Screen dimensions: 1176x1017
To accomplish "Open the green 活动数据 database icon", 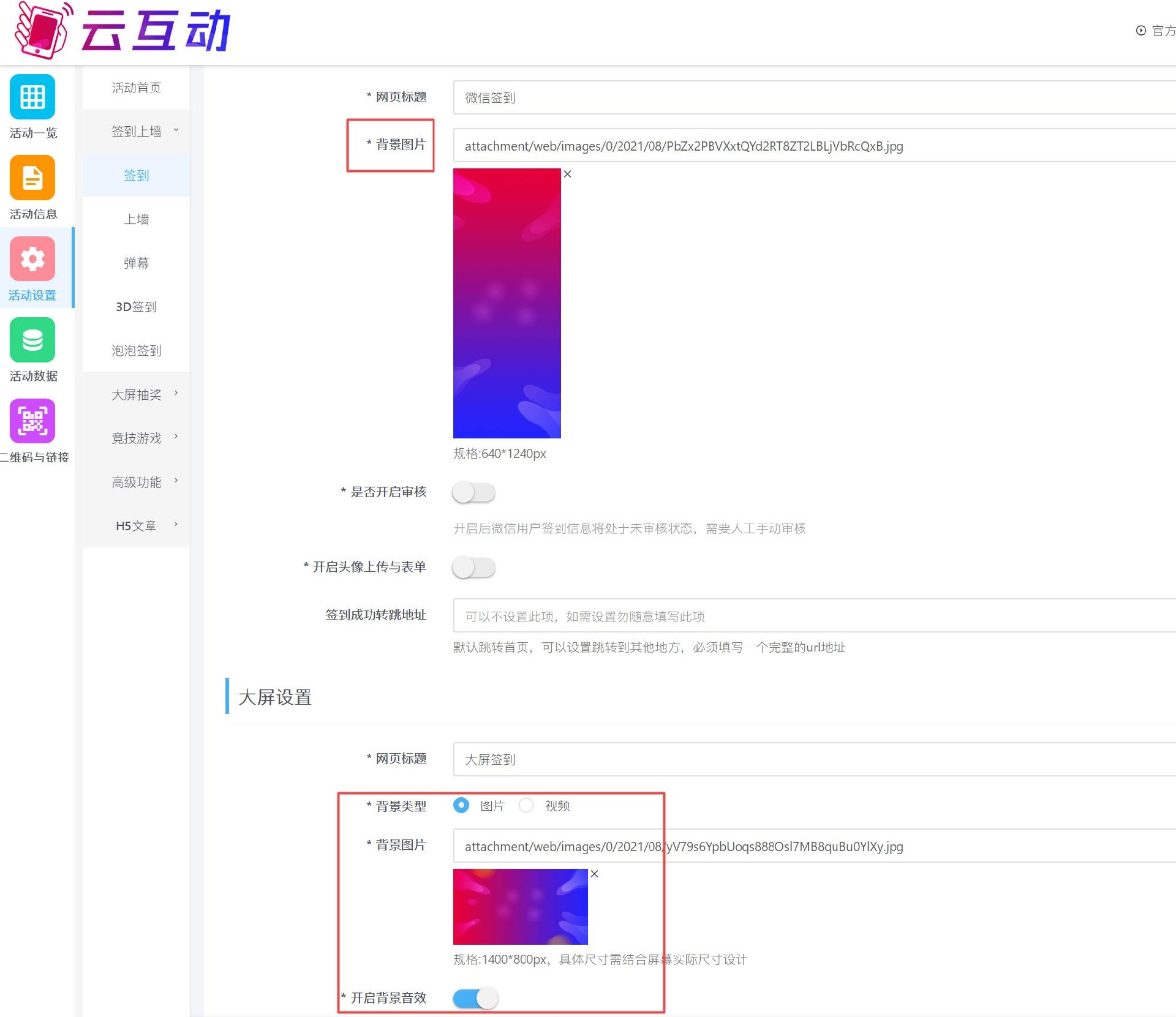I will click(x=32, y=340).
